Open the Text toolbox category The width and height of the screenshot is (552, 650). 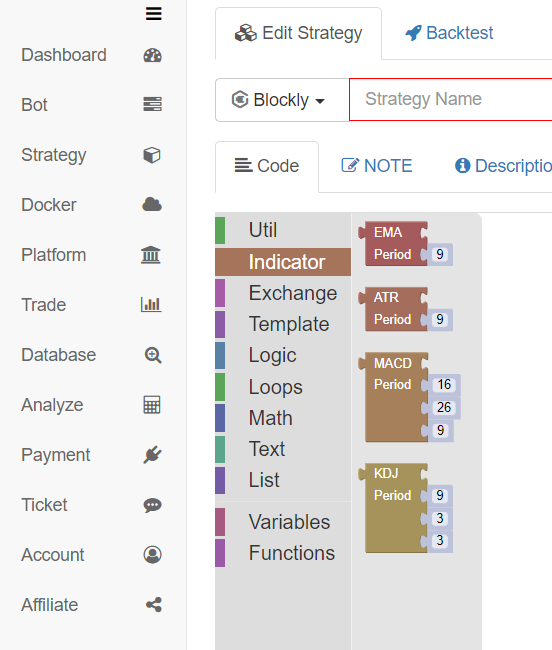(x=283, y=449)
